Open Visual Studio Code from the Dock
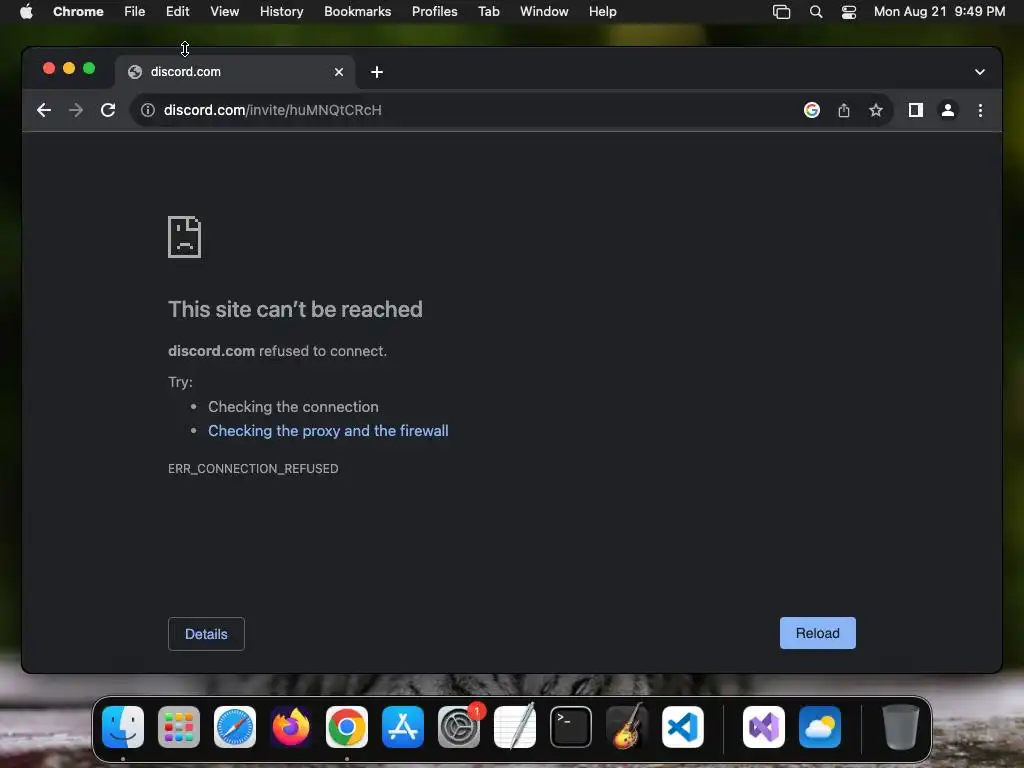The image size is (1024, 768). click(683, 727)
